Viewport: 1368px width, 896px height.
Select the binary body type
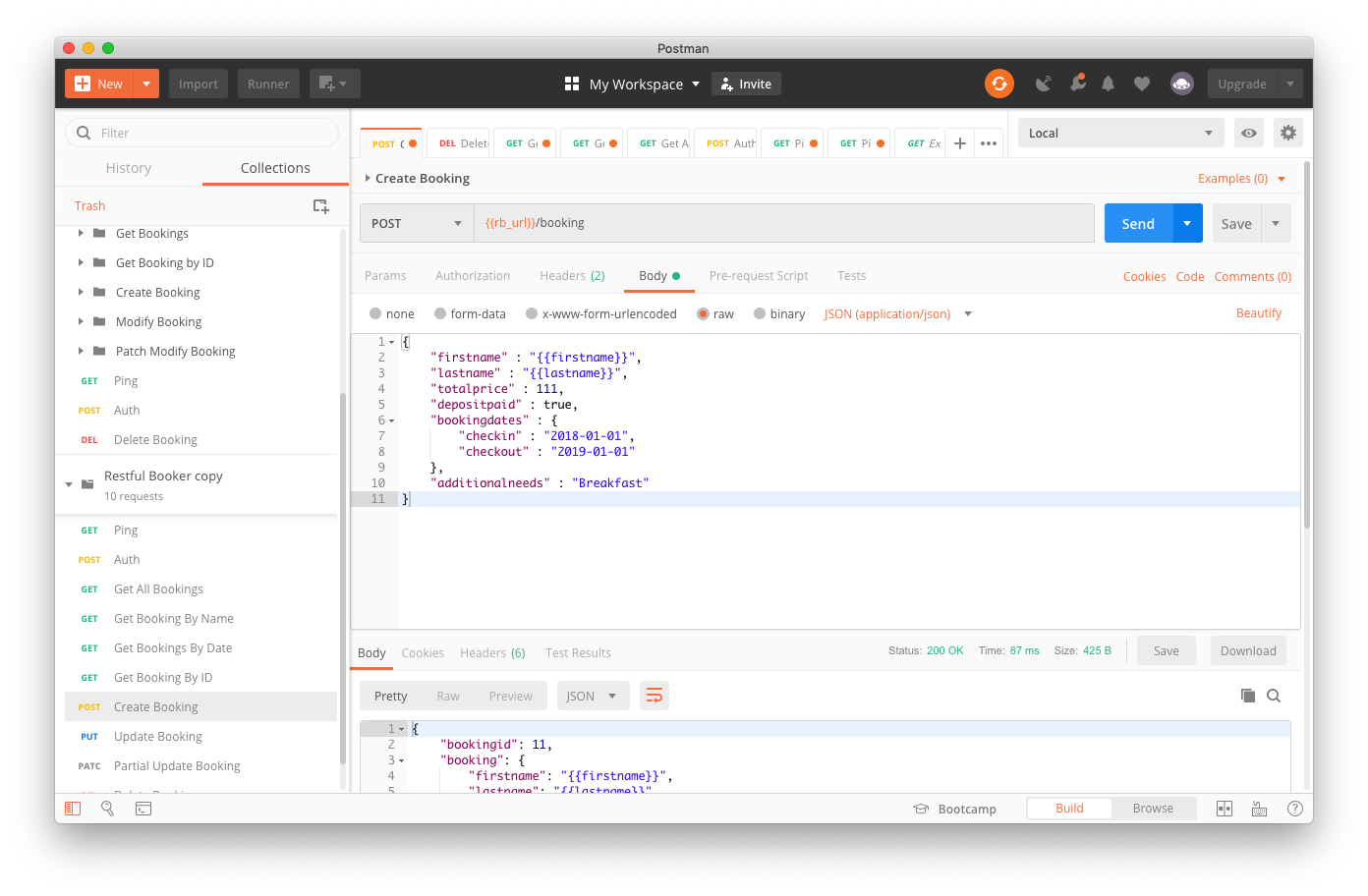760,314
